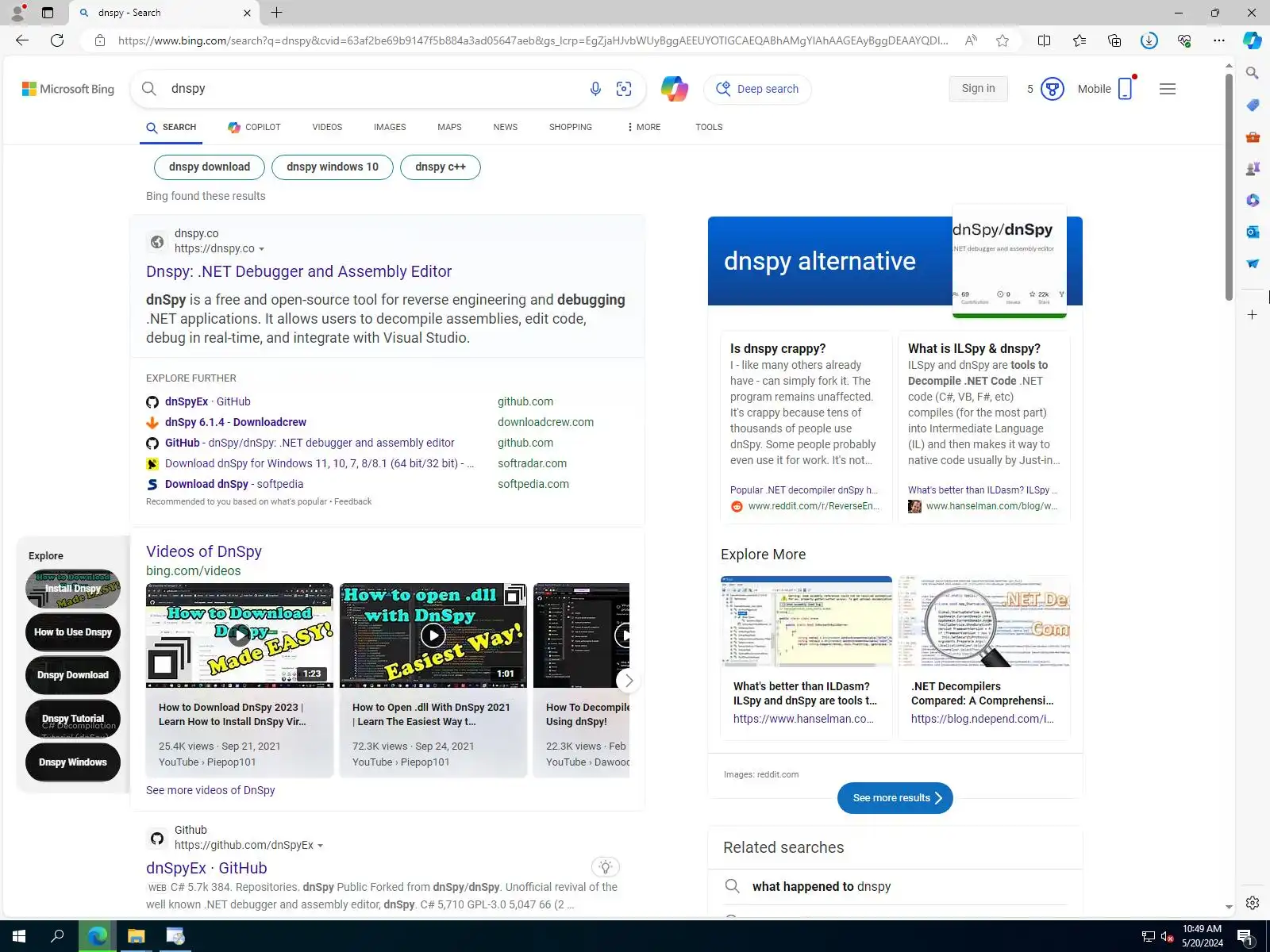Click 'See more videos of DnSpy' link

click(210, 790)
